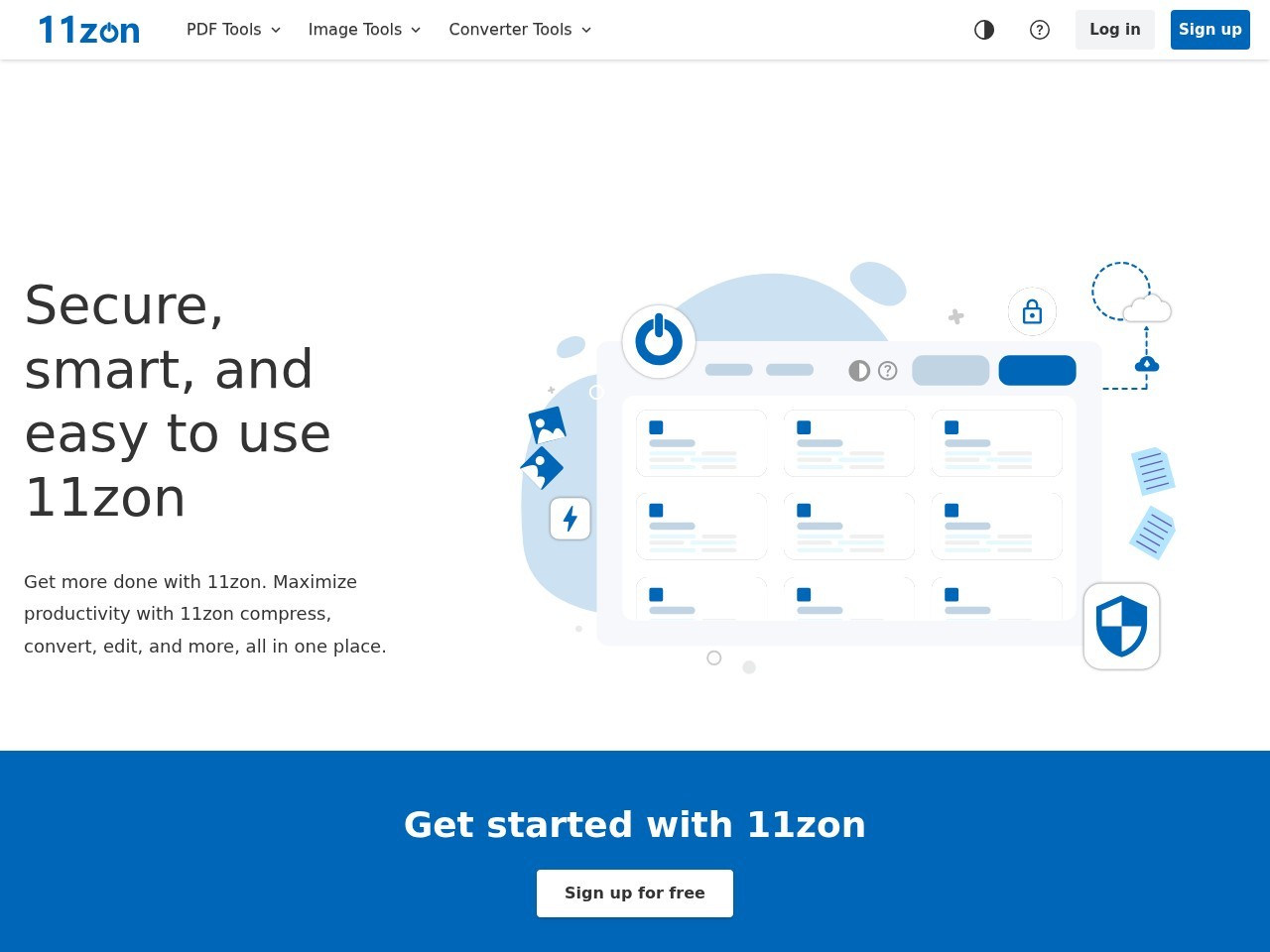Click Sign up for free button
The height and width of the screenshot is (952, 1270).
click(x=635, y=893)
